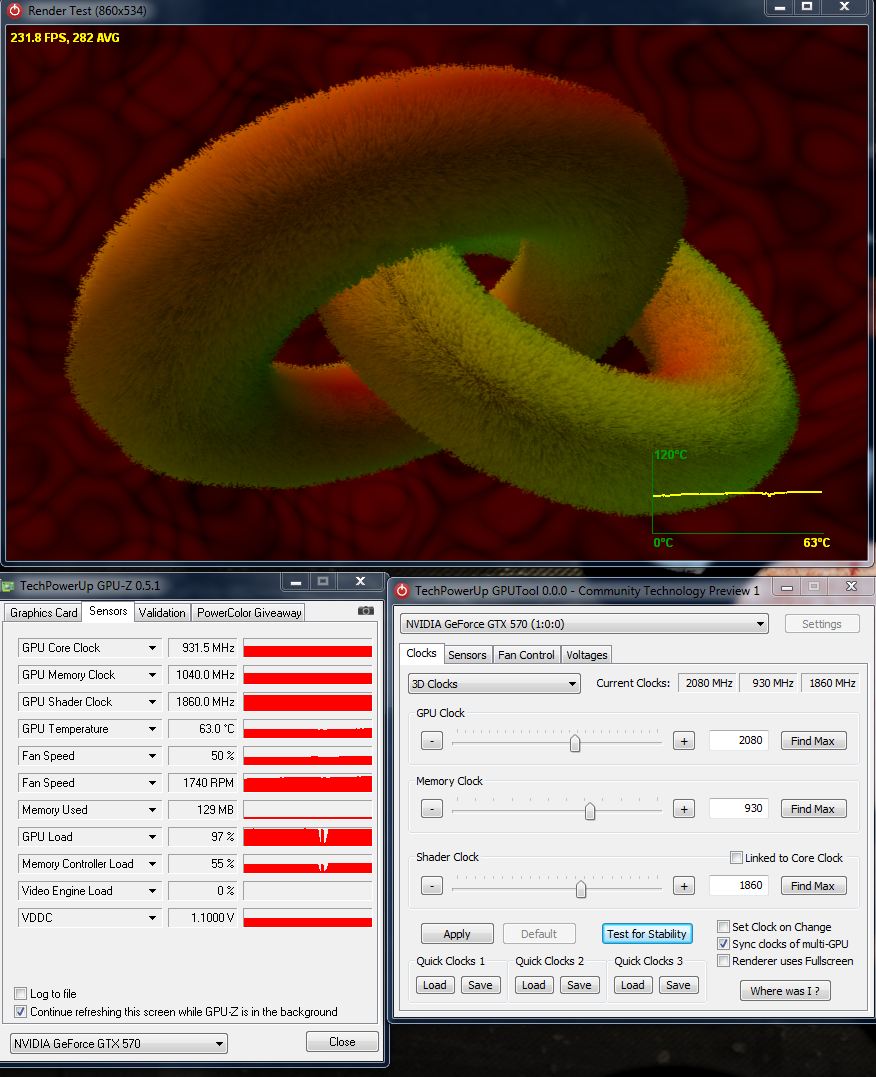The width and height of the screenshot is (876, 1077).
Task: Enable Set Clock on Change
Action: [x=723, y=927]
